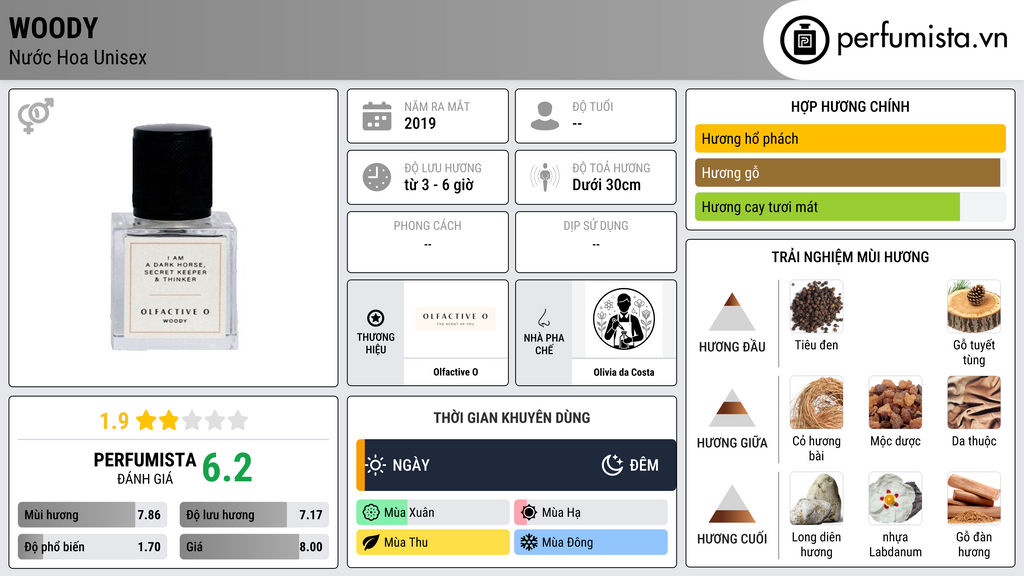The height and width of the screenshot is (576, 1024).
Task: Click the Hương cuối pyramid icon
Action: (x=732, y=504)
